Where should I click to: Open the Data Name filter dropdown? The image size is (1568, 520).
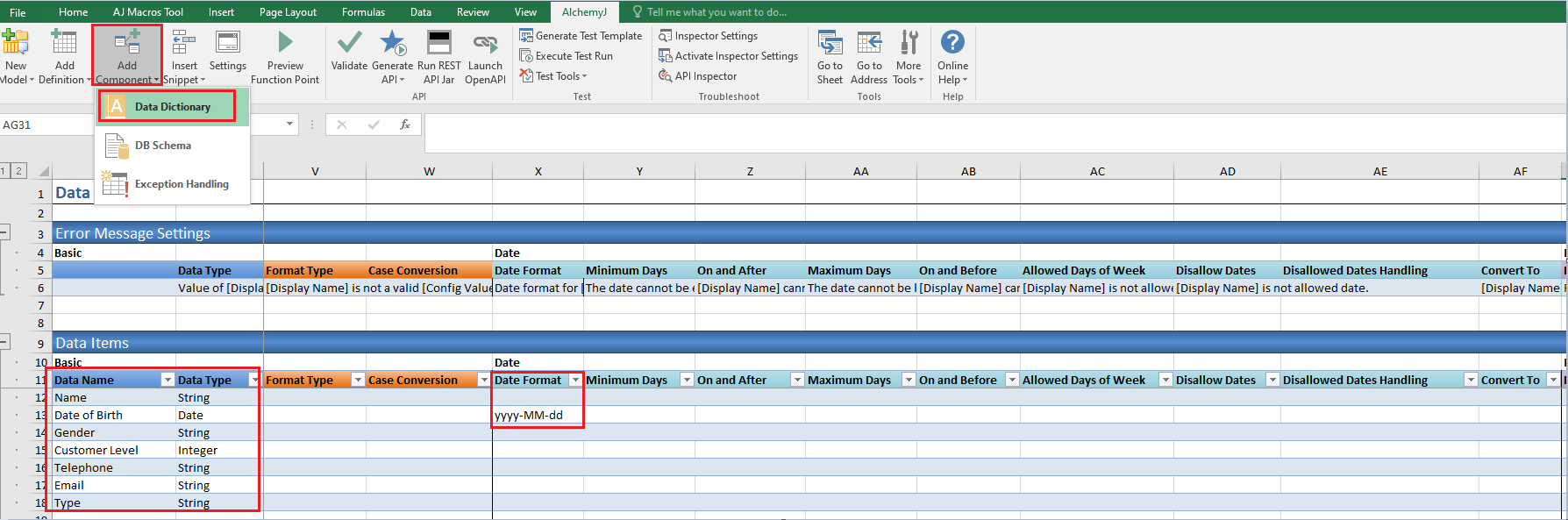click(x=167, y=380)
